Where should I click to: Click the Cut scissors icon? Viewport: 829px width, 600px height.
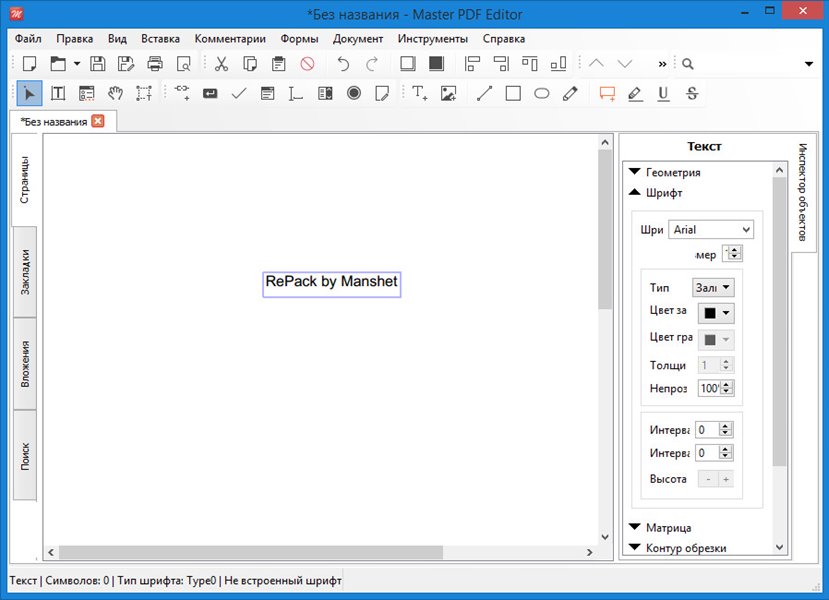(222, 64)
